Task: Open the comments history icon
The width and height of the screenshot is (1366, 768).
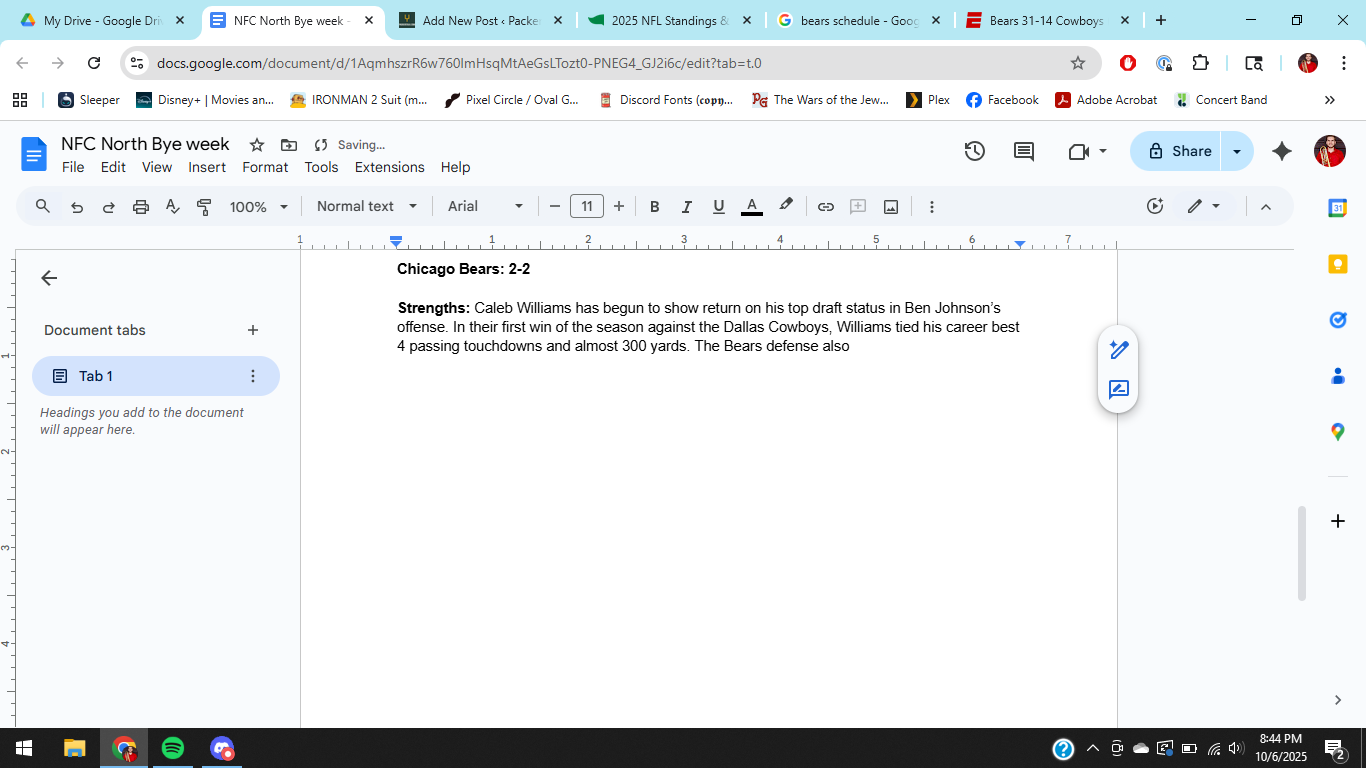Action: click(1024, 151)
